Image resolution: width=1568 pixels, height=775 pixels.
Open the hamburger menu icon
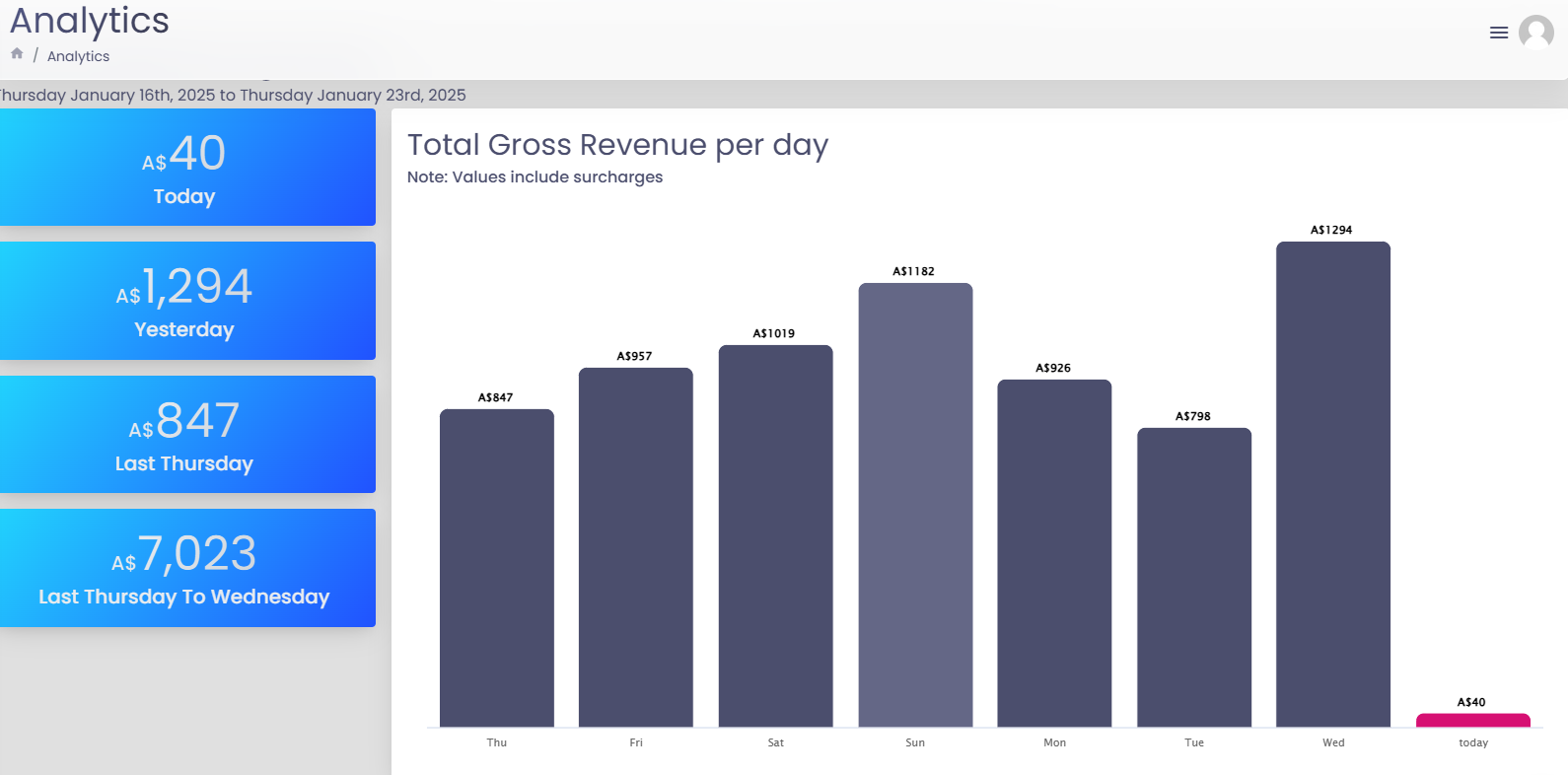(x=1499, y=33)
